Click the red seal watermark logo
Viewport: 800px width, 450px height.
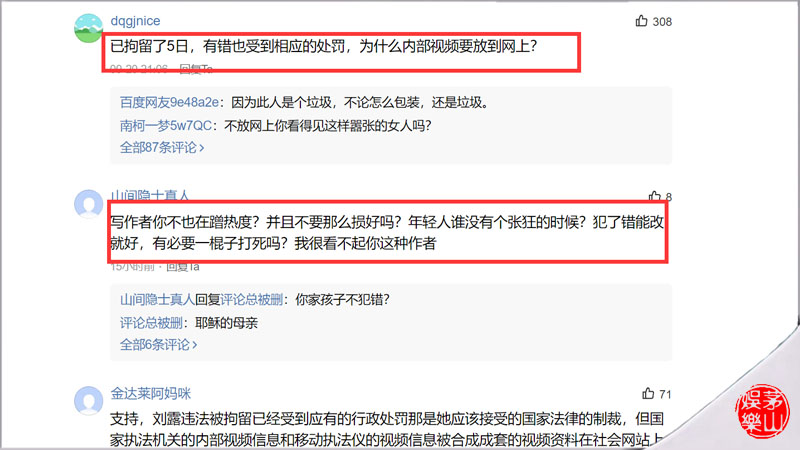[x=762, y=411]
